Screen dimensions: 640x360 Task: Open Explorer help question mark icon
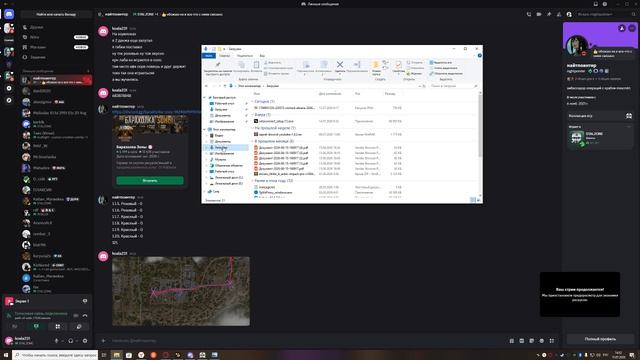click(480, 56)
